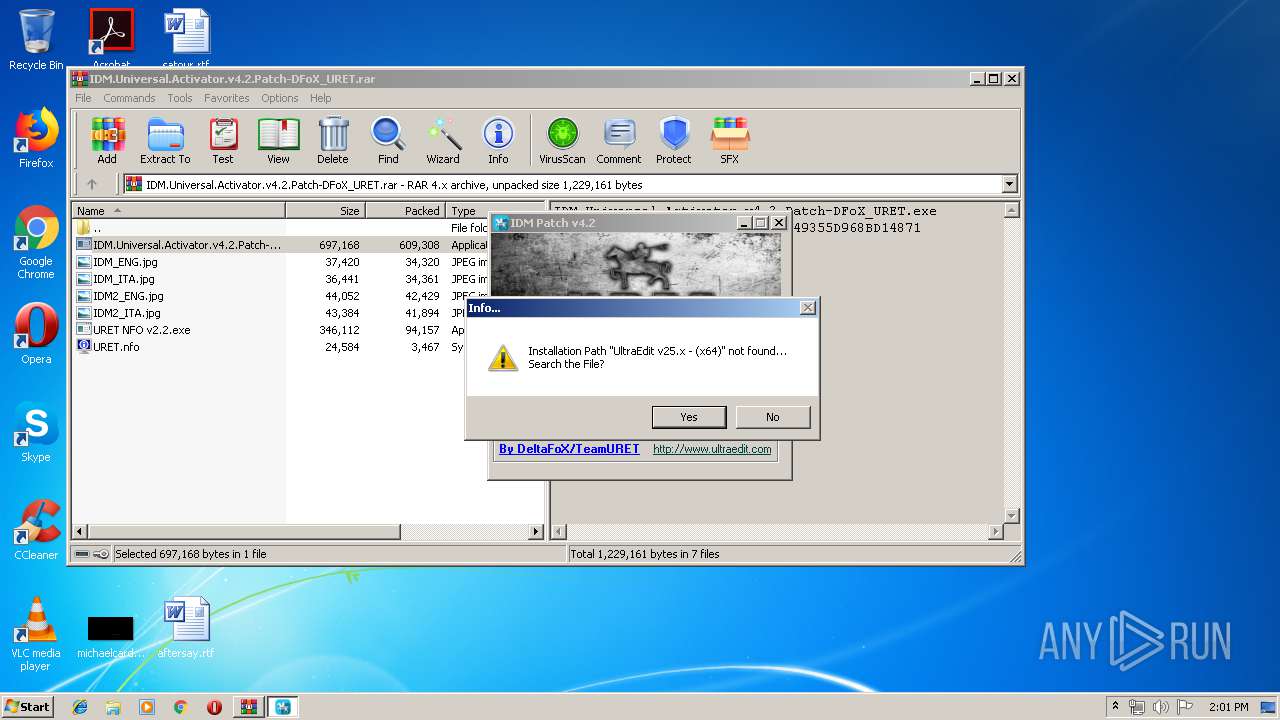Sort file list by Name column
The height and width of the screenshot is (720, 1280).
[179, 211]
